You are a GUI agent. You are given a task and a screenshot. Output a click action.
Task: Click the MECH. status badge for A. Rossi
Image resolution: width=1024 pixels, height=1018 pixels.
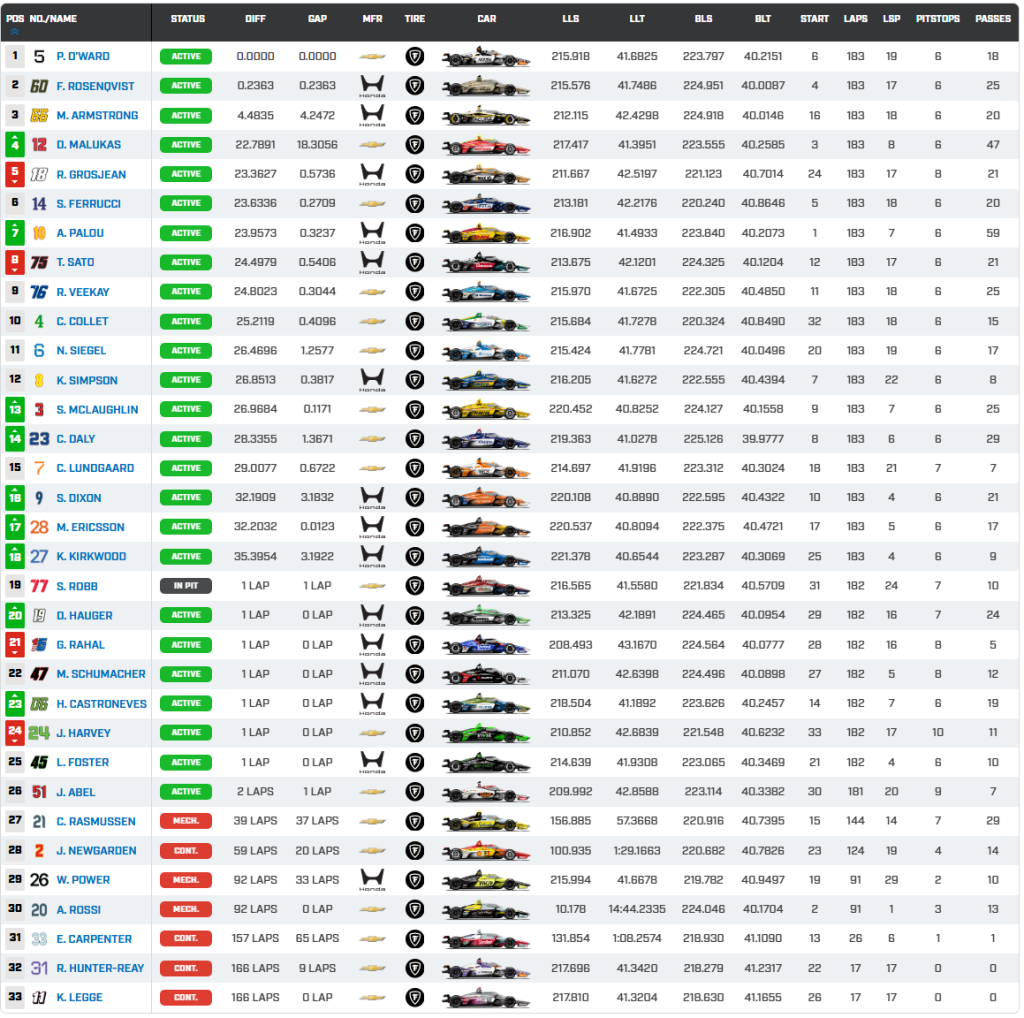tap(186, 909)
